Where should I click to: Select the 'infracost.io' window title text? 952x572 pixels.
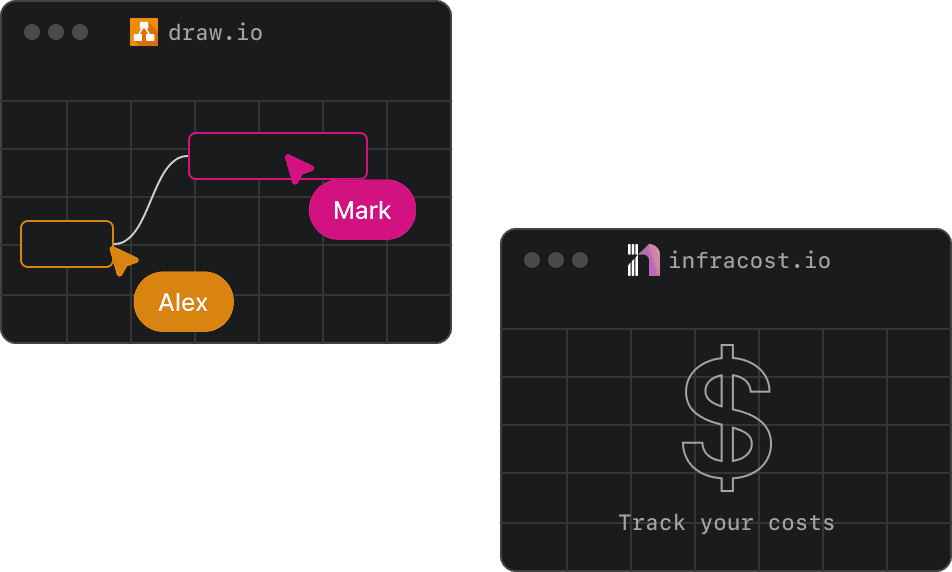(750, 260)
